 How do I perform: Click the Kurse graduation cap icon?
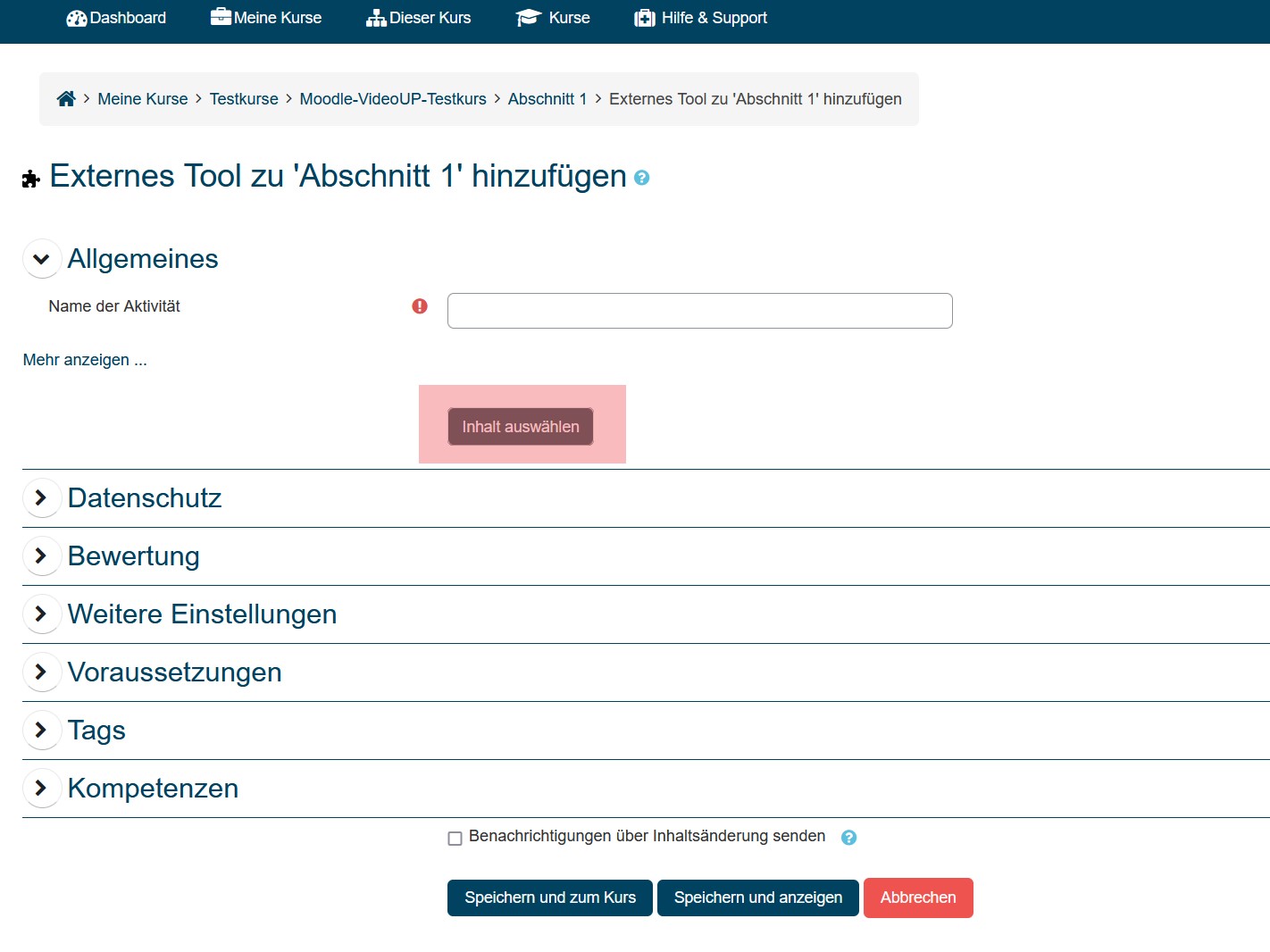coord(529,18)
